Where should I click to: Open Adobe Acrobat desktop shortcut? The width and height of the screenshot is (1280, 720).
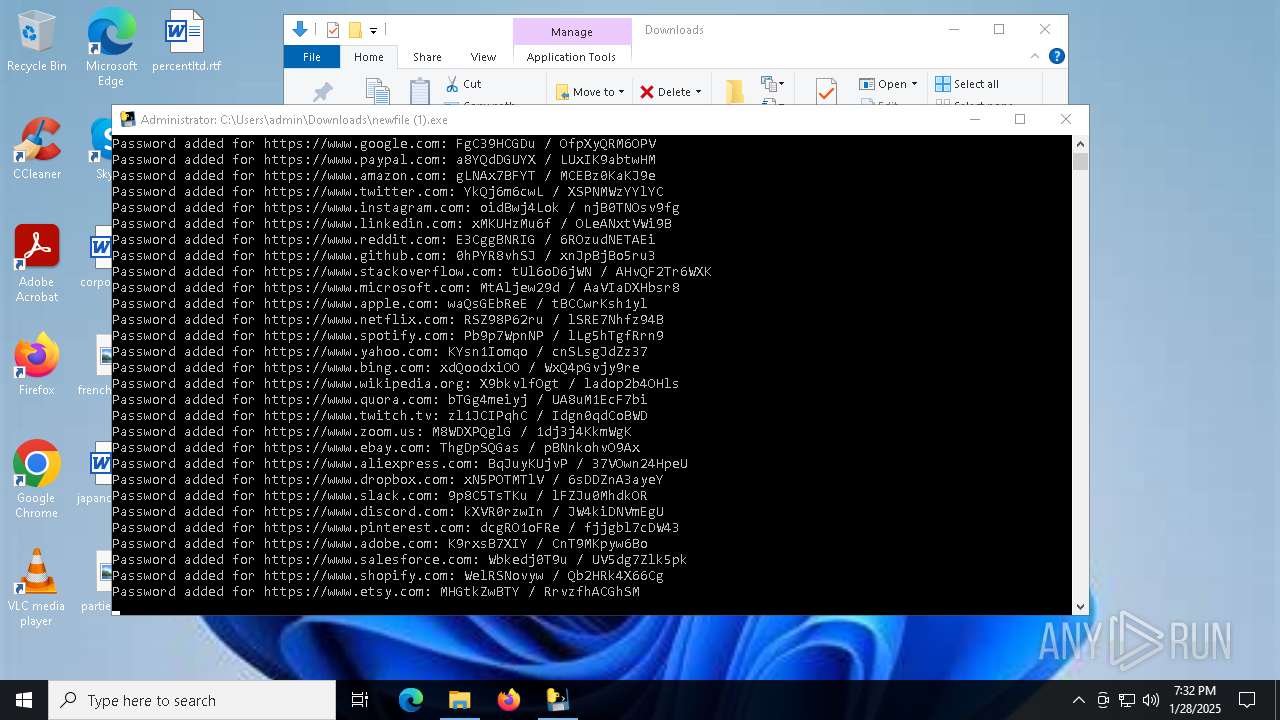click(37, 264)
